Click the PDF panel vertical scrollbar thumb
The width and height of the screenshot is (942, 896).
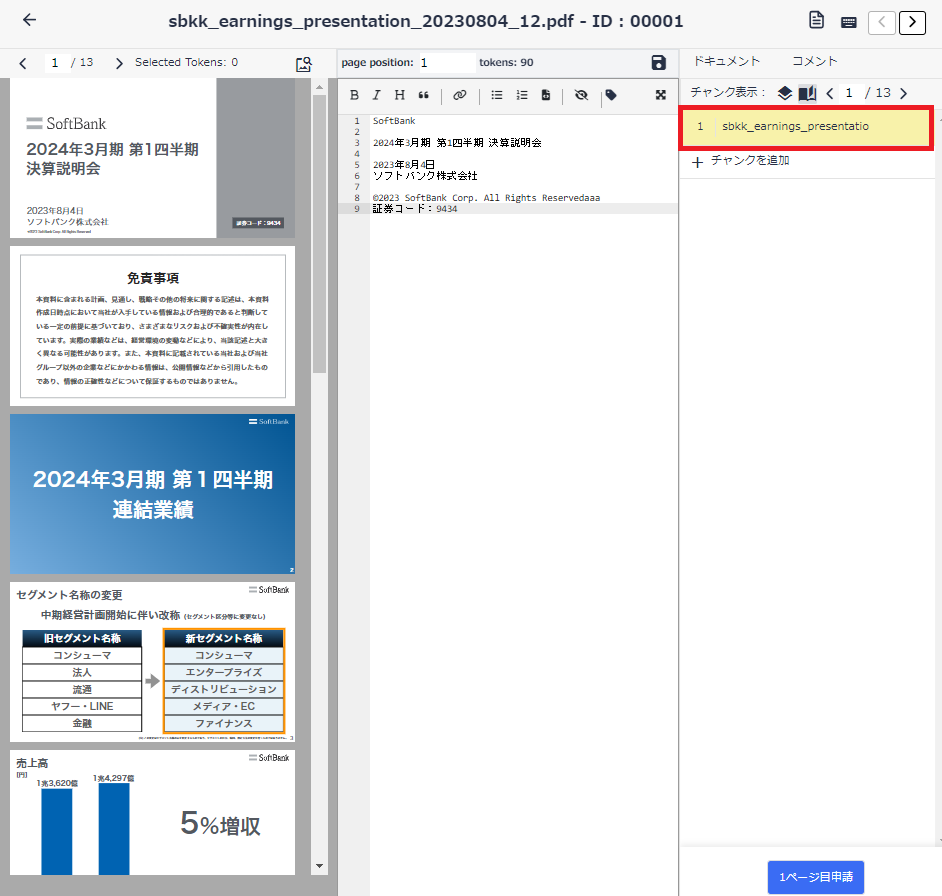tap(320, 234)
